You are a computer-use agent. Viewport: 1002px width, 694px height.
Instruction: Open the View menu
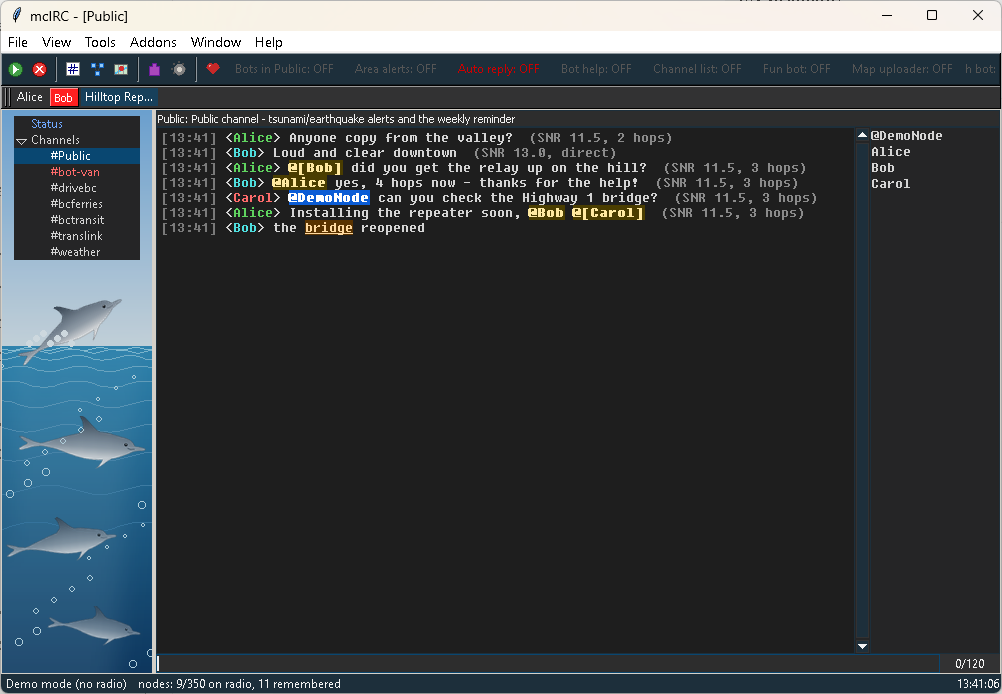pos(56,42)
